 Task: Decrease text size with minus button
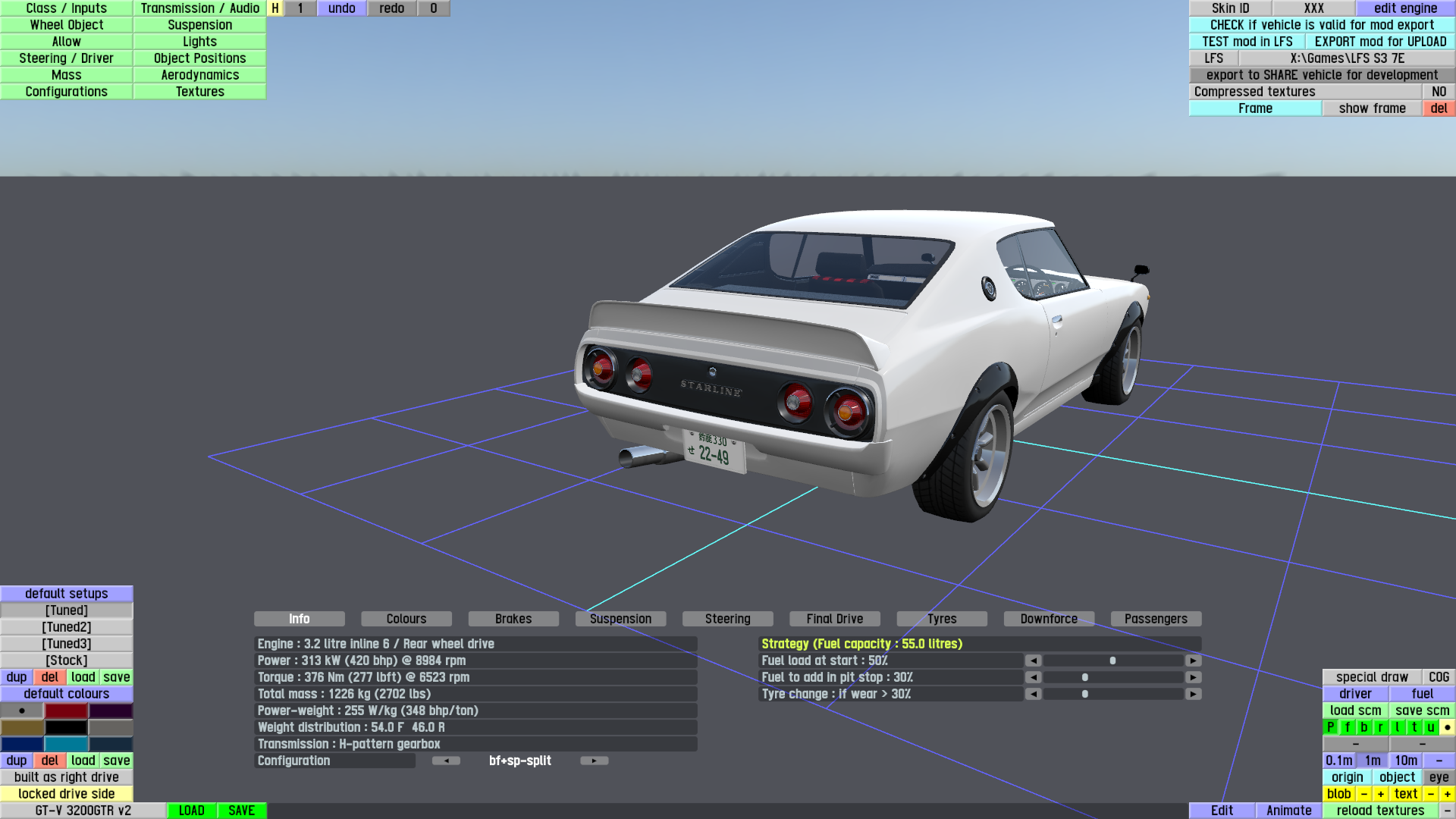coord(1430,794)
